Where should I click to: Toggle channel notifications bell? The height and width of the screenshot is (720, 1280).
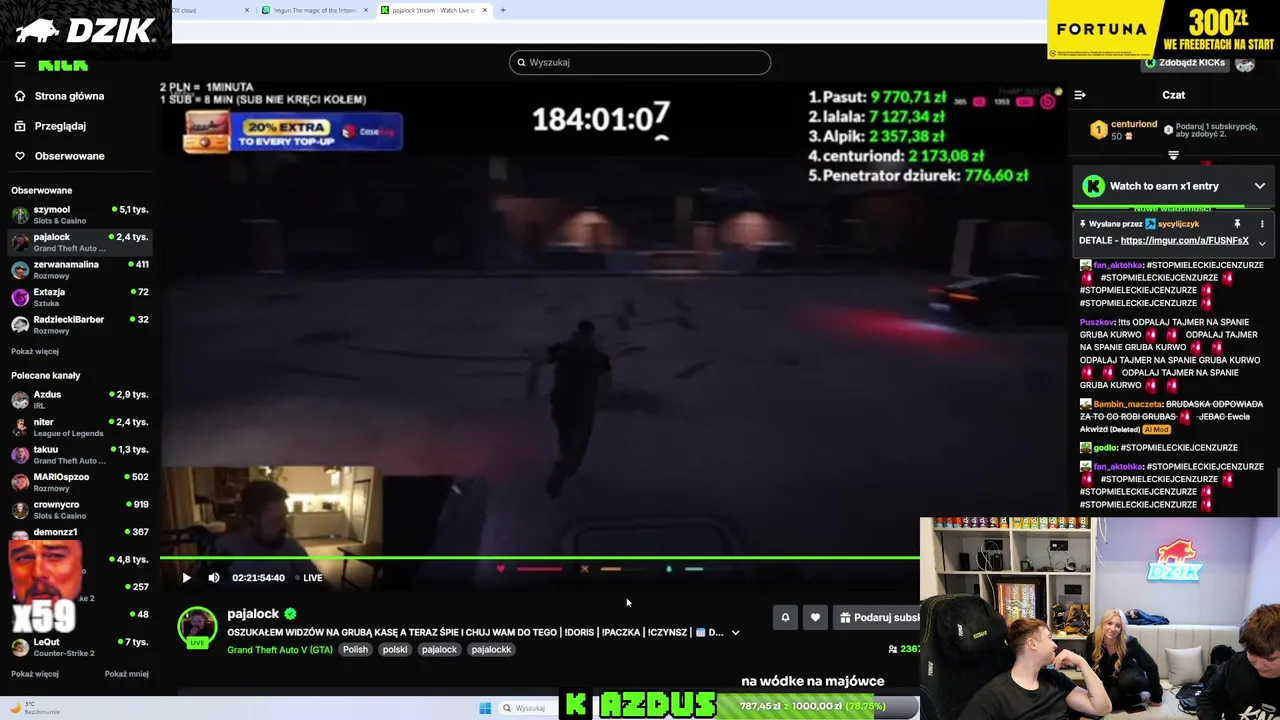[x=785, y=618]
